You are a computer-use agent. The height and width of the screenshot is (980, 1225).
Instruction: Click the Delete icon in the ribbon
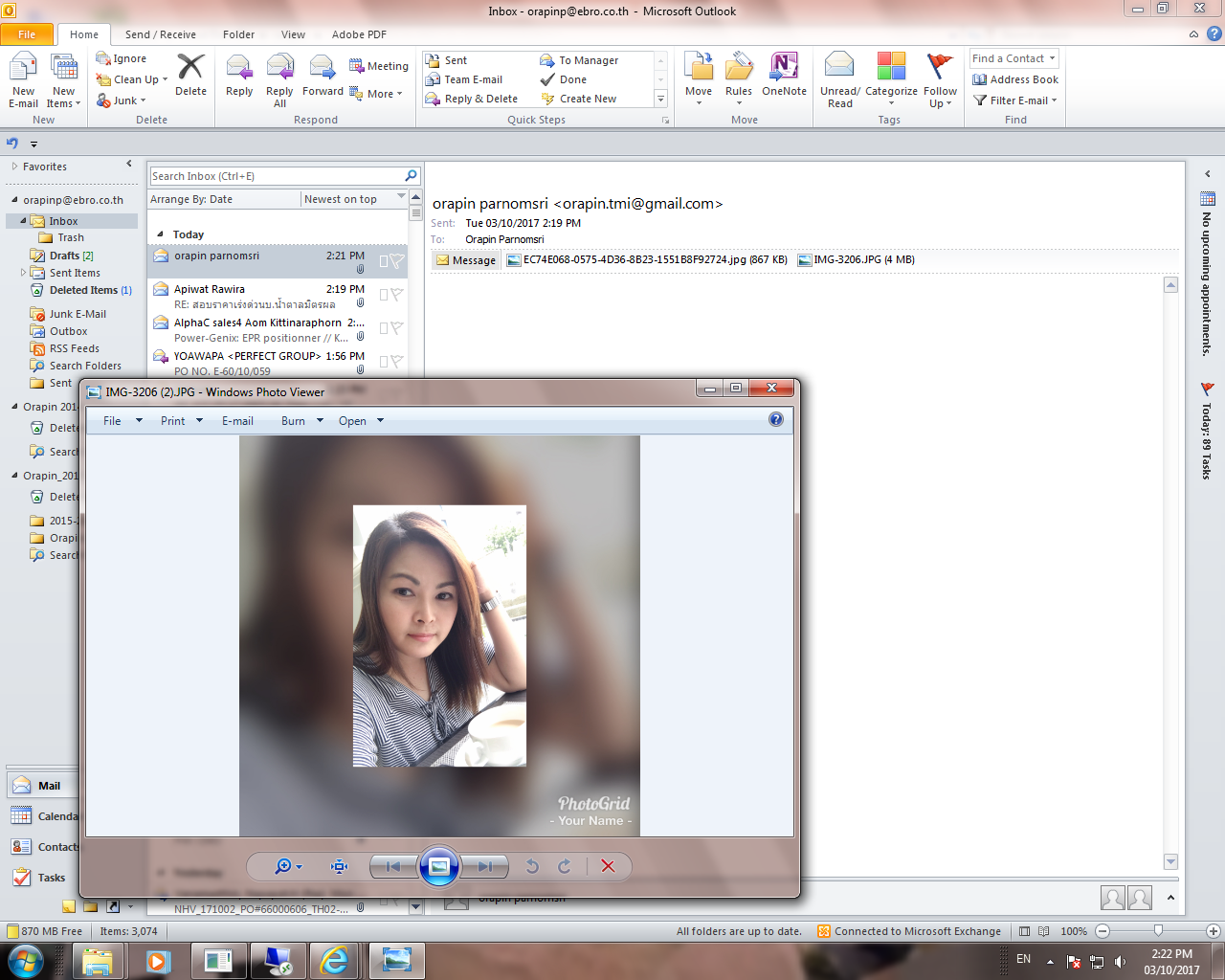point(190,75)
